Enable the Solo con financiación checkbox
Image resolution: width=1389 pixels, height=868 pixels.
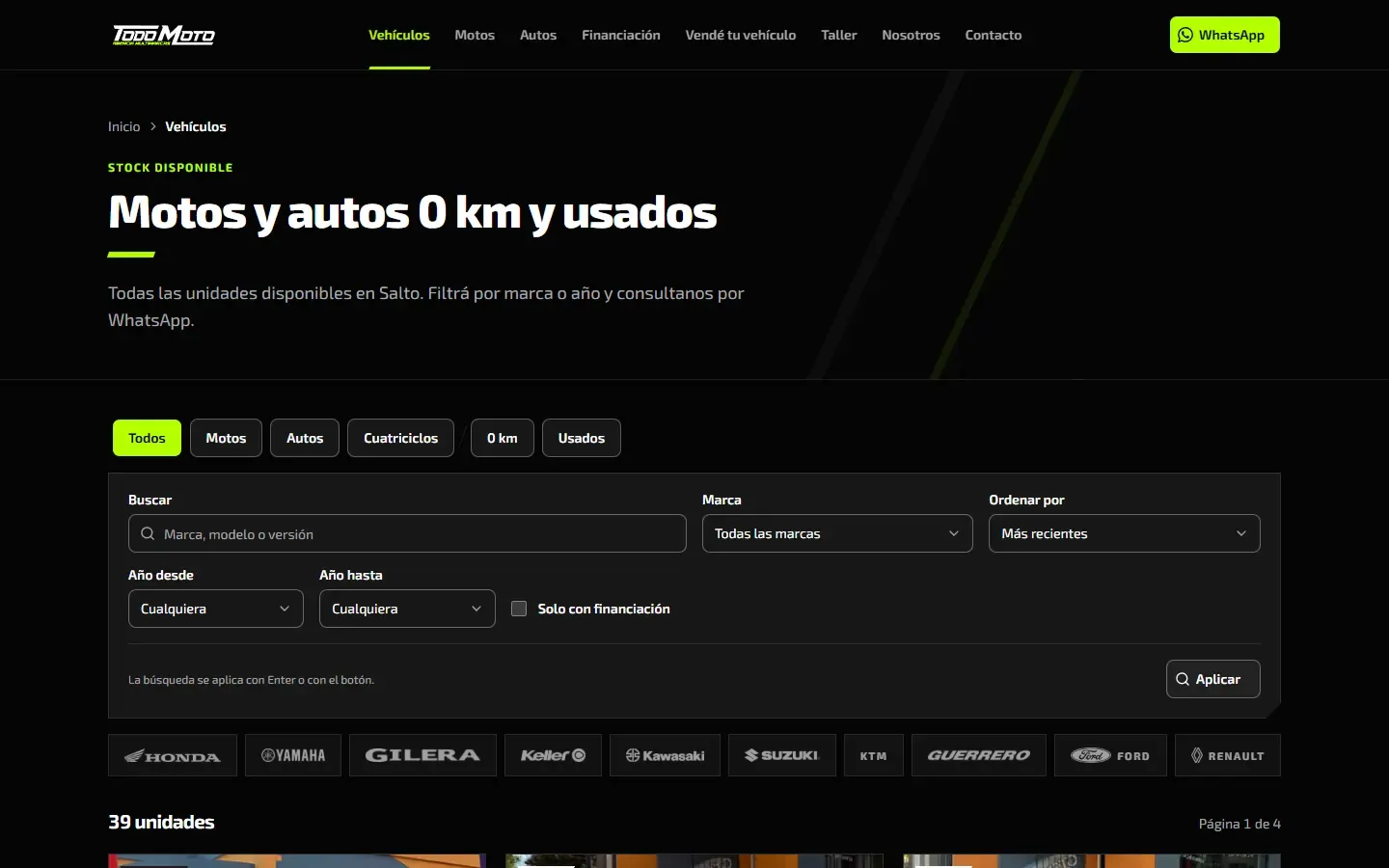[519, 609]
